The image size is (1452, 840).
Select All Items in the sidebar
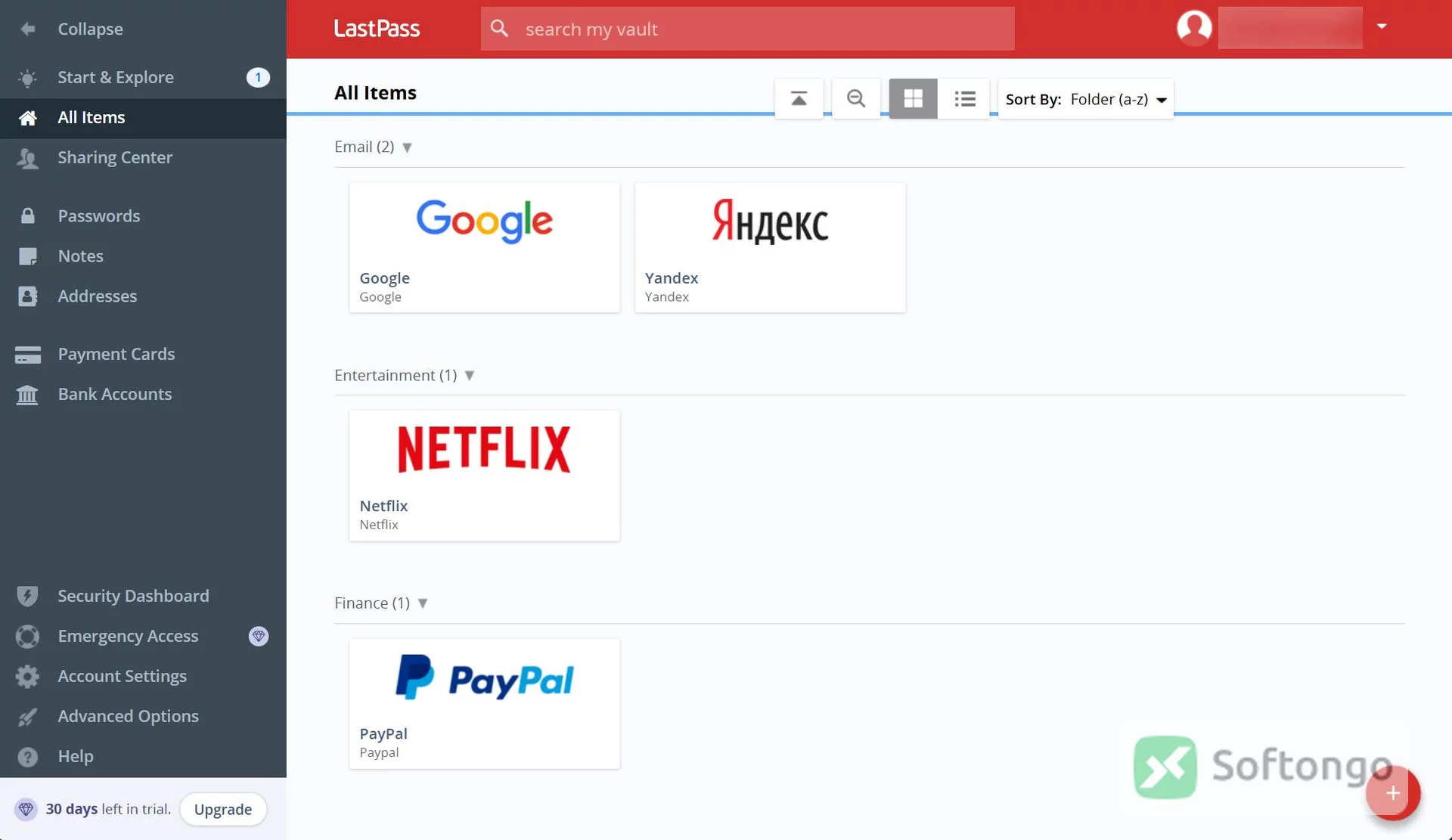[x=143, y=117]
